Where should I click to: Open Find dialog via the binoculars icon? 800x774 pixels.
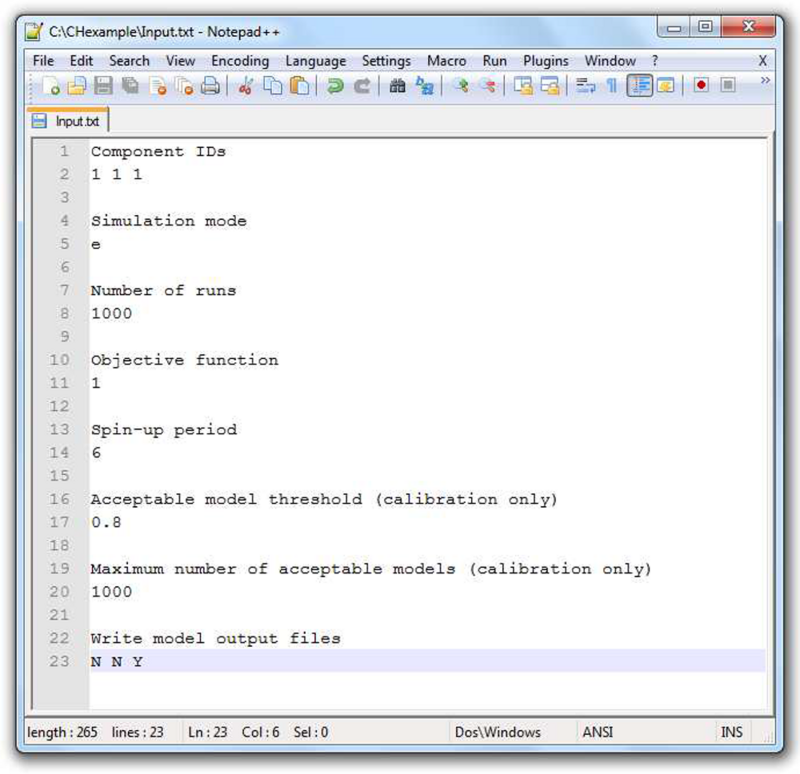[398, 85]
